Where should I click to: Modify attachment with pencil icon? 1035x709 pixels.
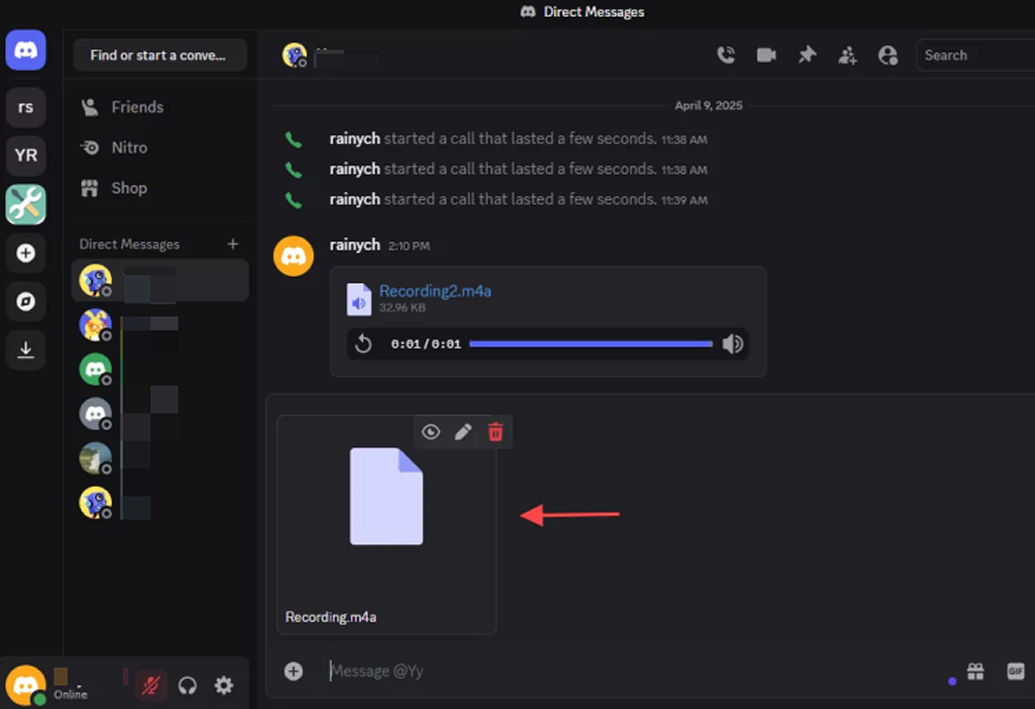(x=463, y=432)
